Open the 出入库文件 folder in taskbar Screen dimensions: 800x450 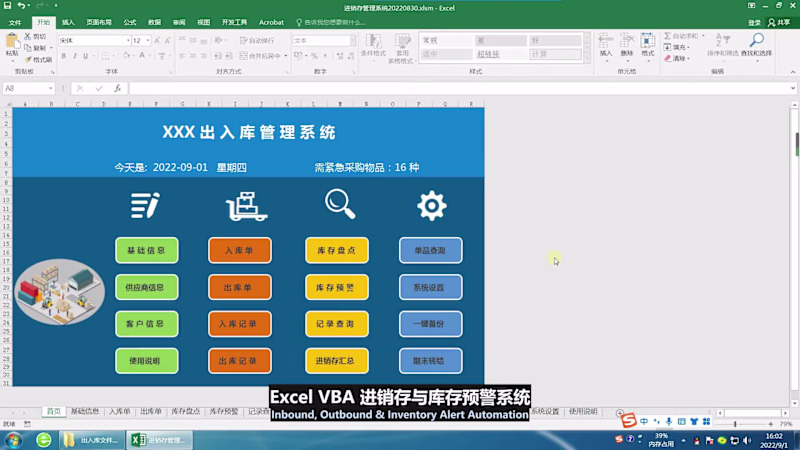[92, 440]
